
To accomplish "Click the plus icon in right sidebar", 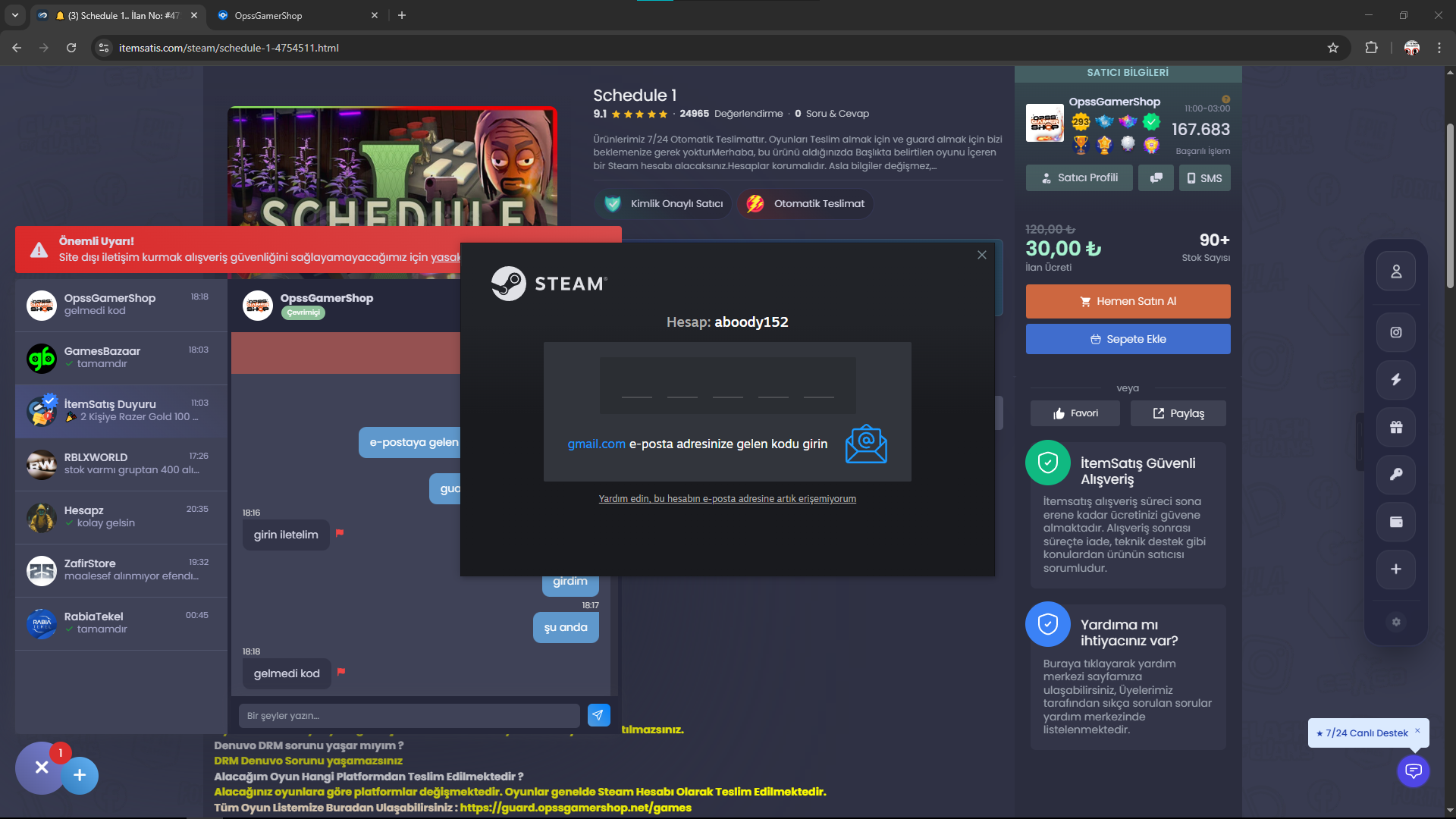I will 1396,569.
